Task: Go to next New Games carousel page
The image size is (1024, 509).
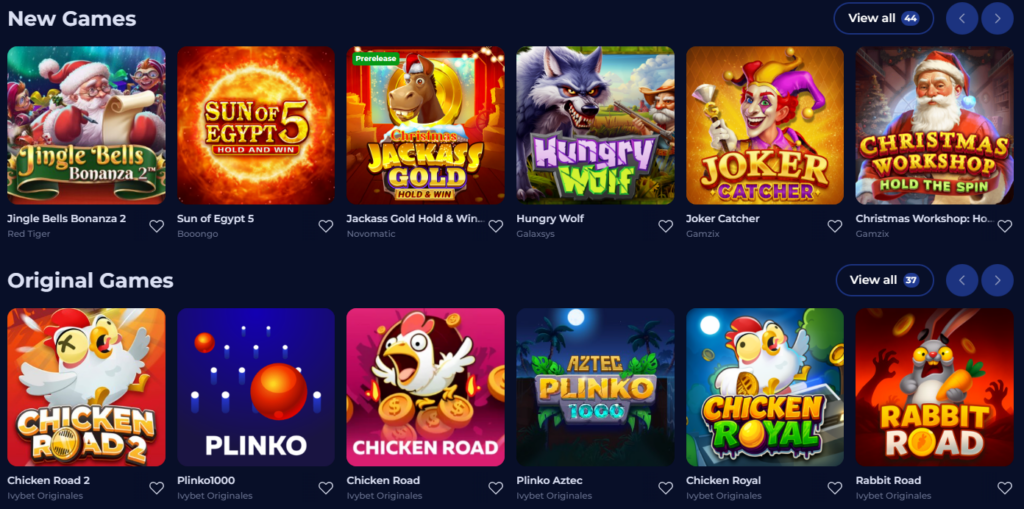Action: (997, 18)
